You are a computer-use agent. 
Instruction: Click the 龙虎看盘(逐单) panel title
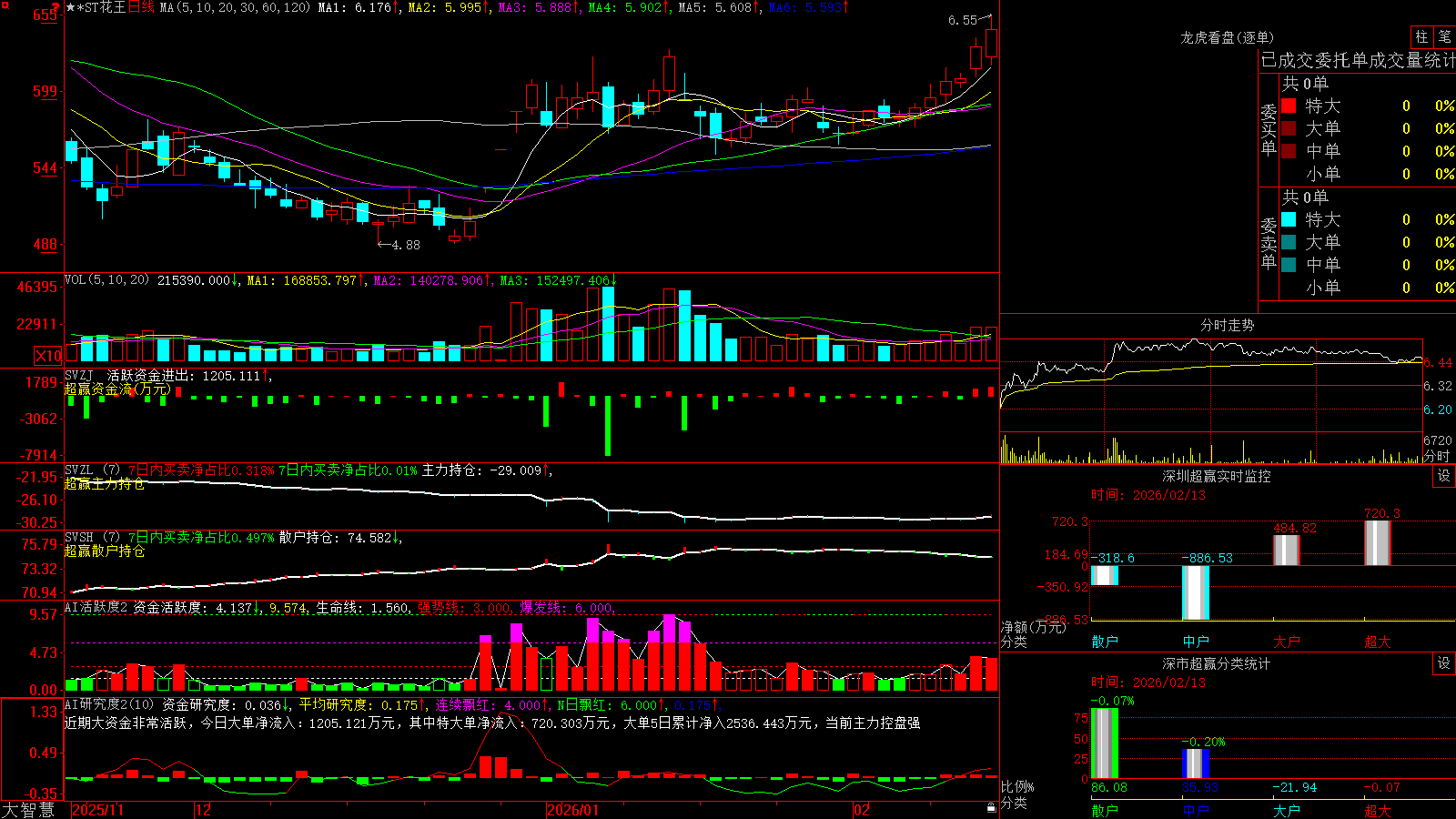click(x=1227, y=37)
